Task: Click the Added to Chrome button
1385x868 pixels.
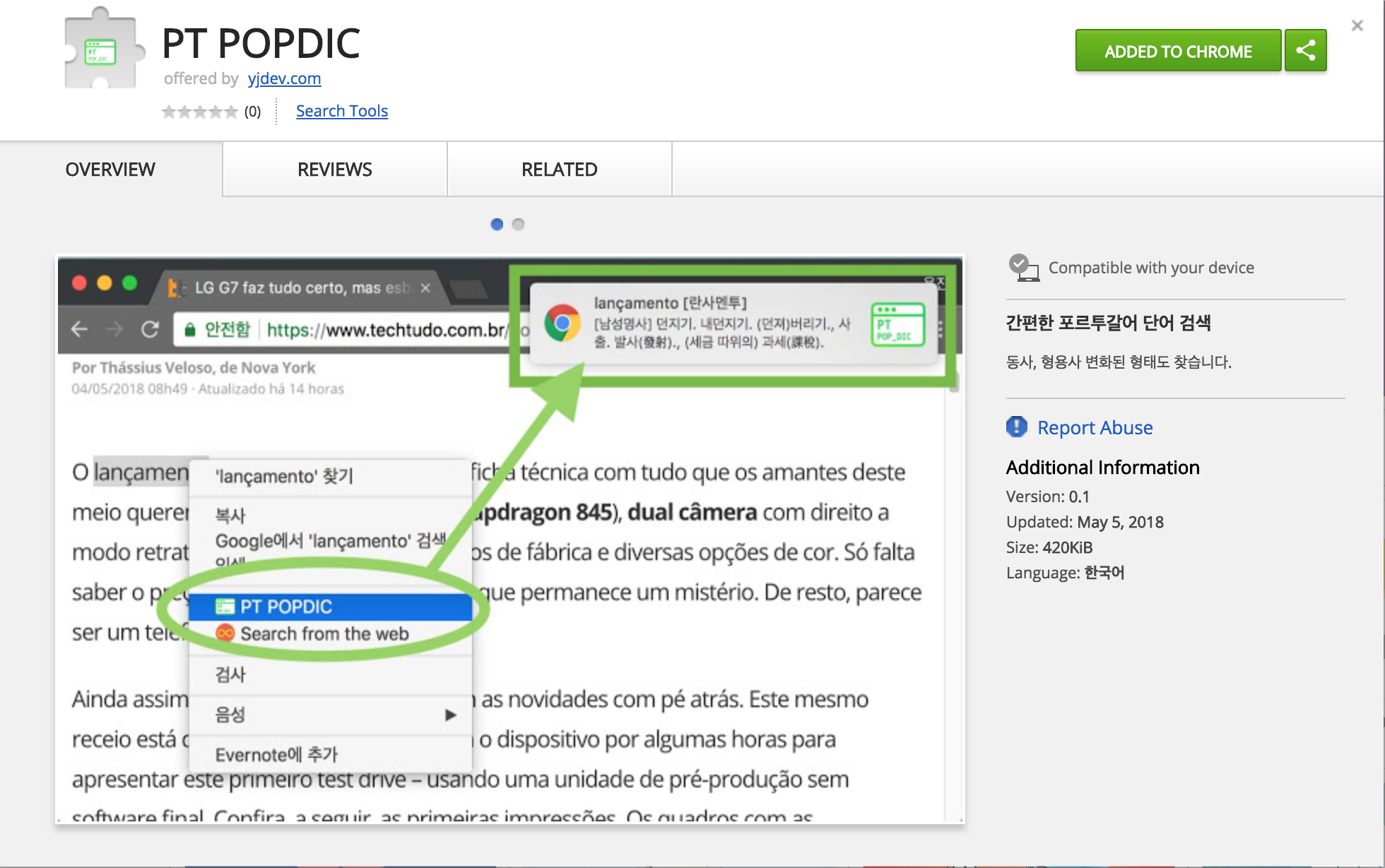Action: coord(1177,51)
